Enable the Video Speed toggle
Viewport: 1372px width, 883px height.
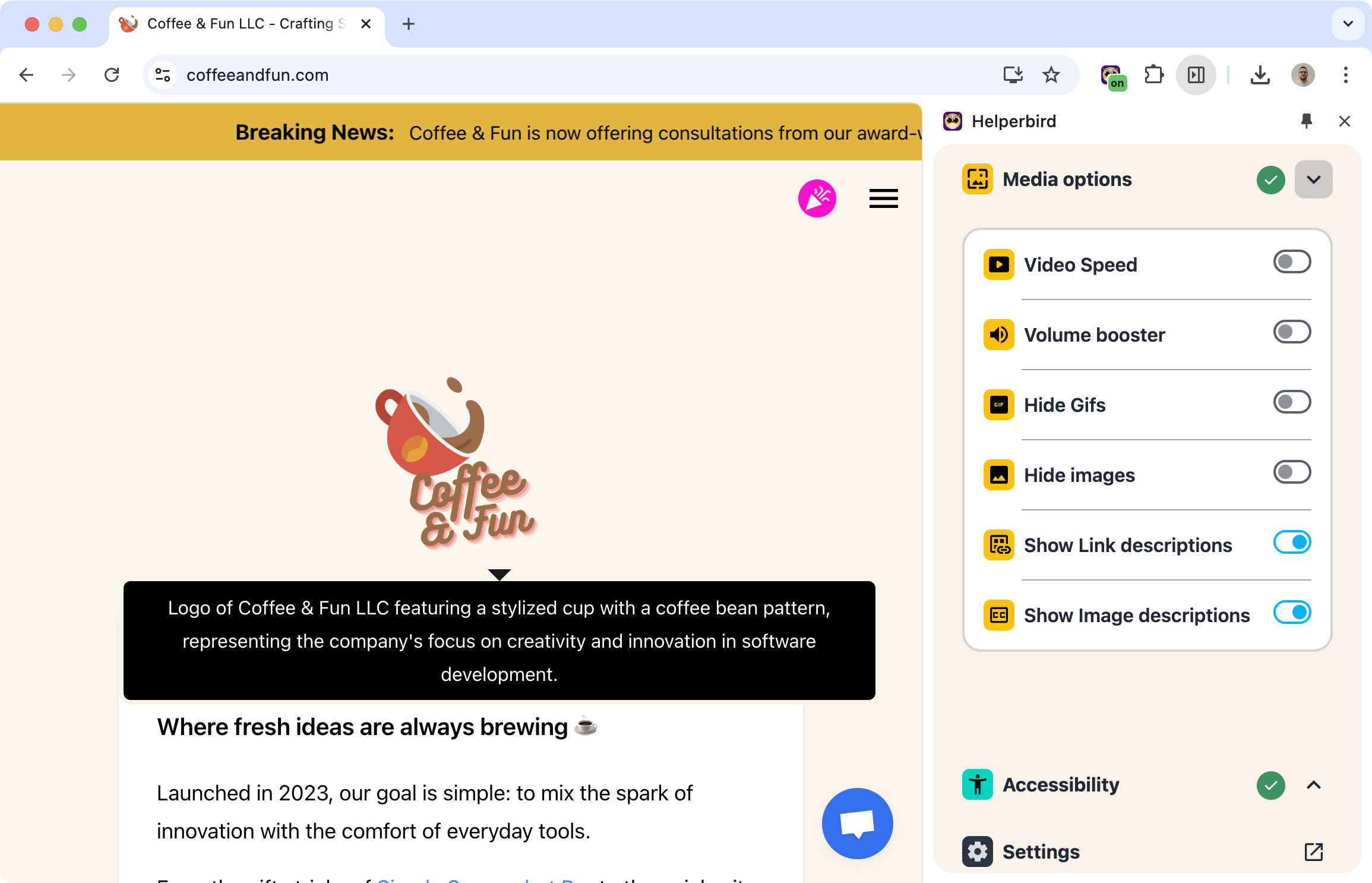pos(1292,262)
